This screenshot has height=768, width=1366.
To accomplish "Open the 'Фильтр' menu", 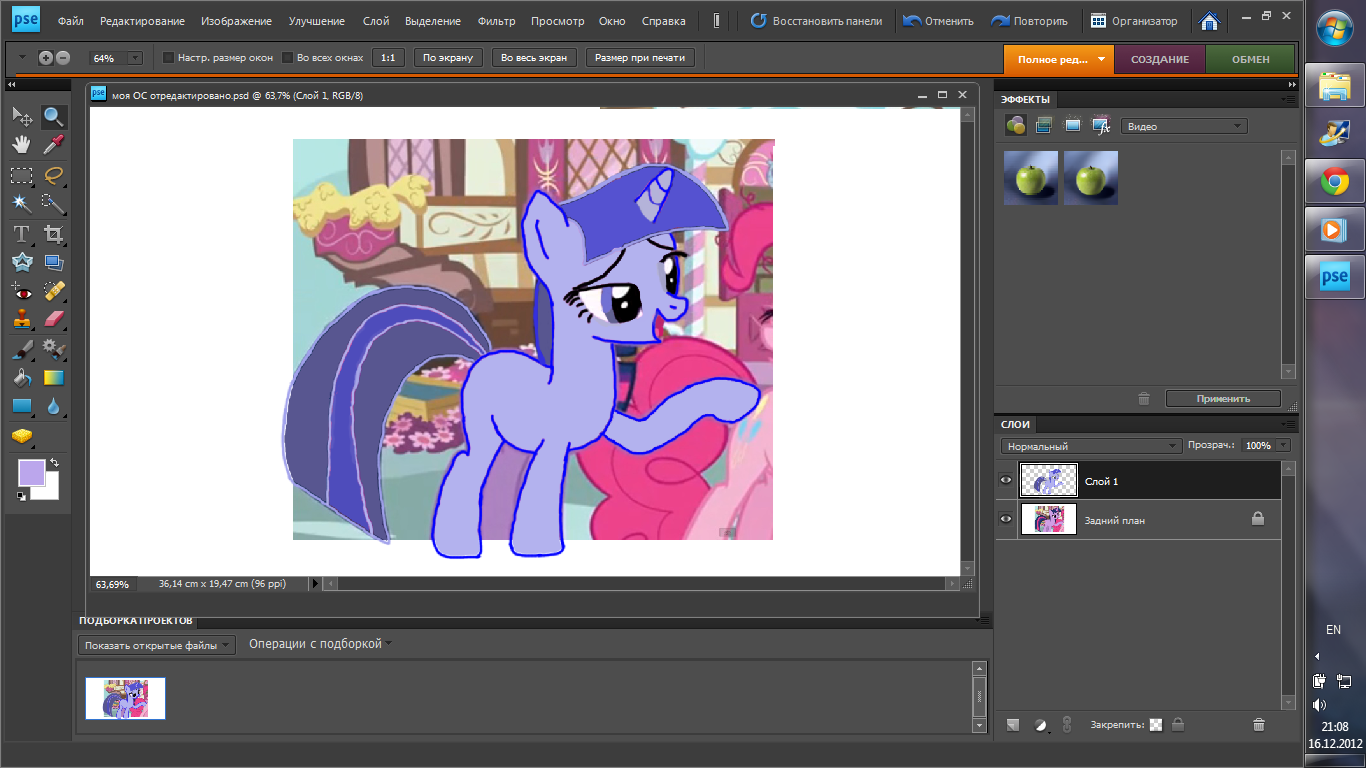I will [x=496, y=21].
